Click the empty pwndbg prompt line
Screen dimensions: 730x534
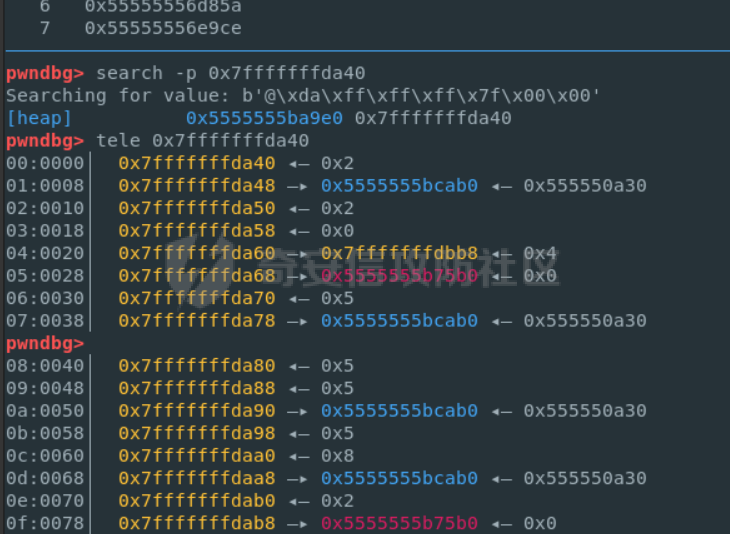point(45,343)
